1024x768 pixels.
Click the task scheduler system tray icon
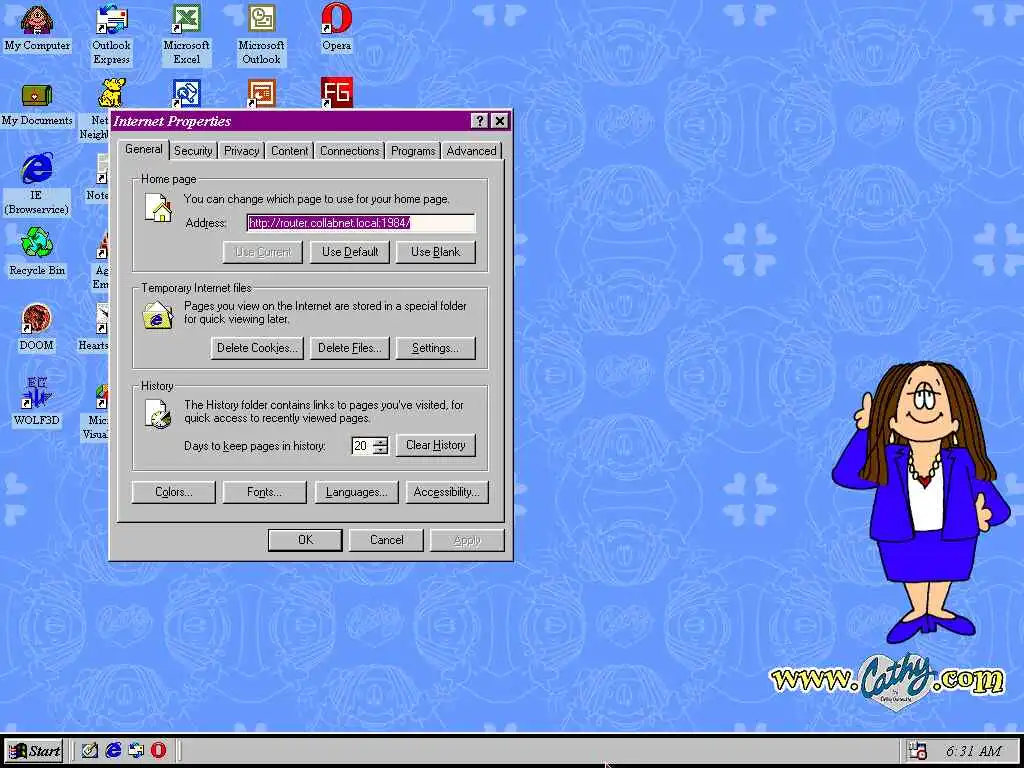click(x=918, y=751)
